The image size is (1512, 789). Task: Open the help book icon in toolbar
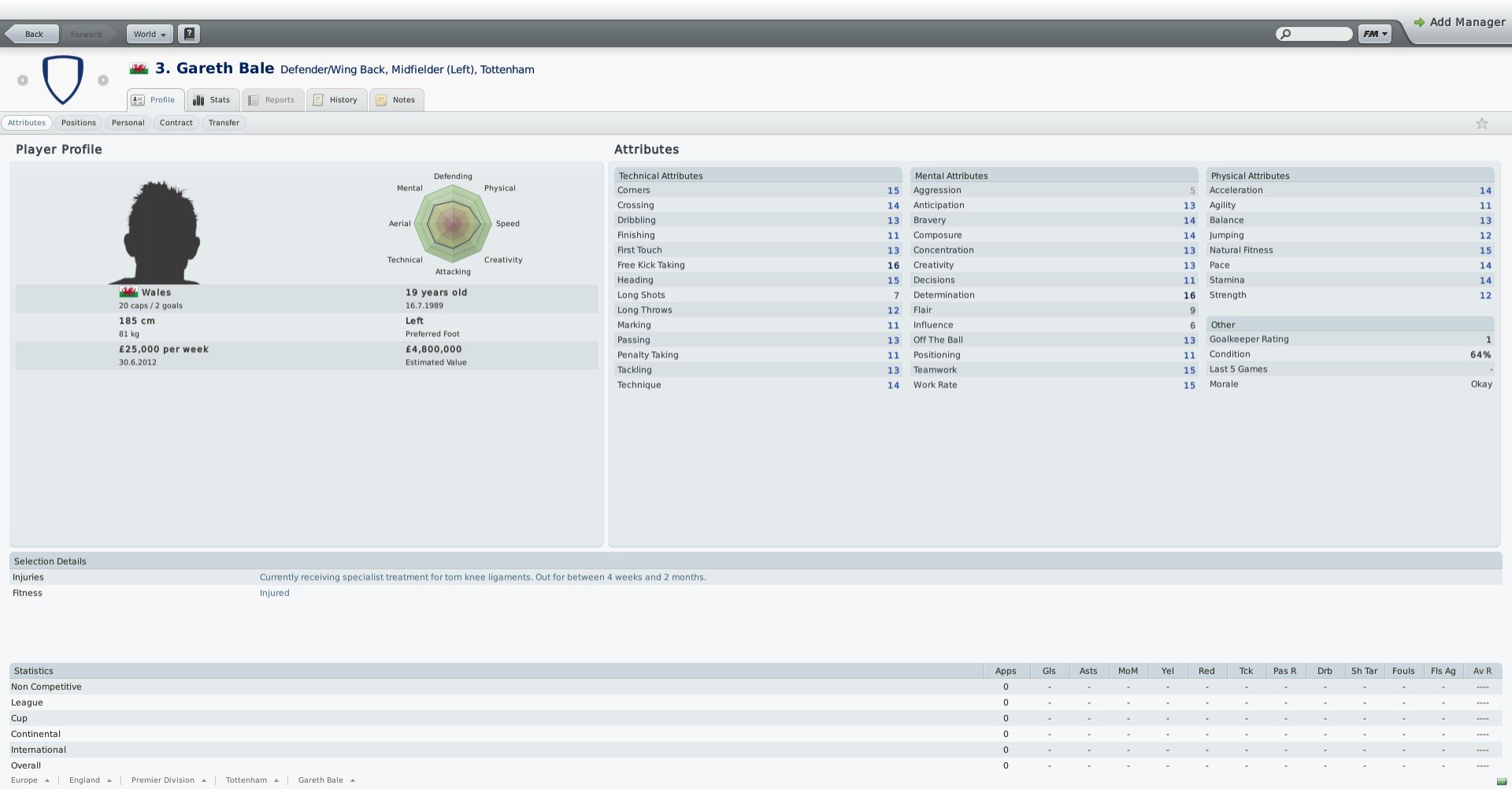tap(189, 34)
